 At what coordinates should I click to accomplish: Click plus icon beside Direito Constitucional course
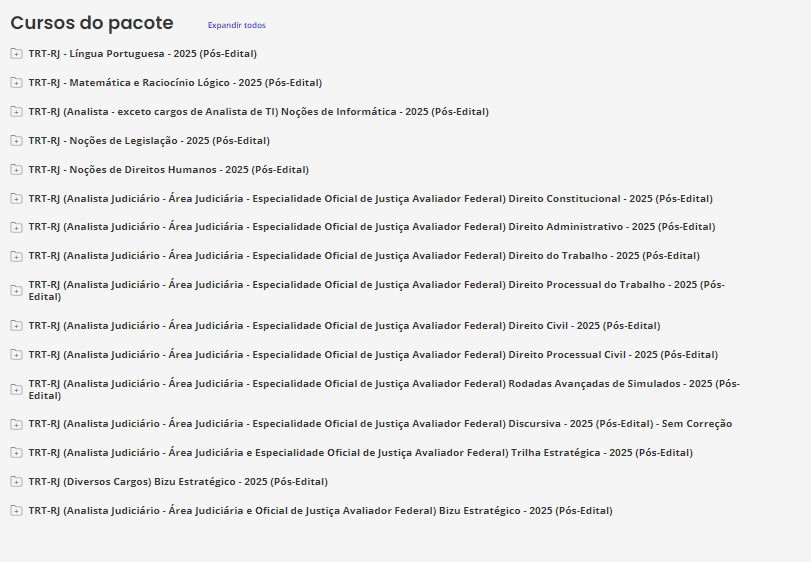tap(16, 198)
